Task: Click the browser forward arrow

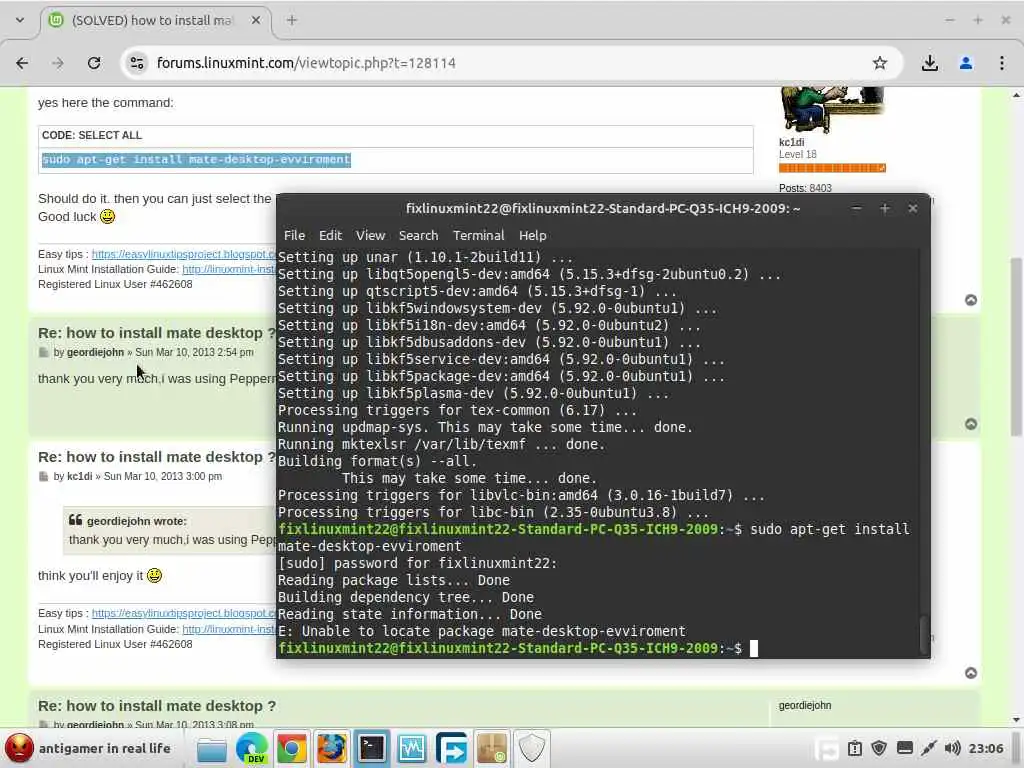Action: tap(58, 63)
